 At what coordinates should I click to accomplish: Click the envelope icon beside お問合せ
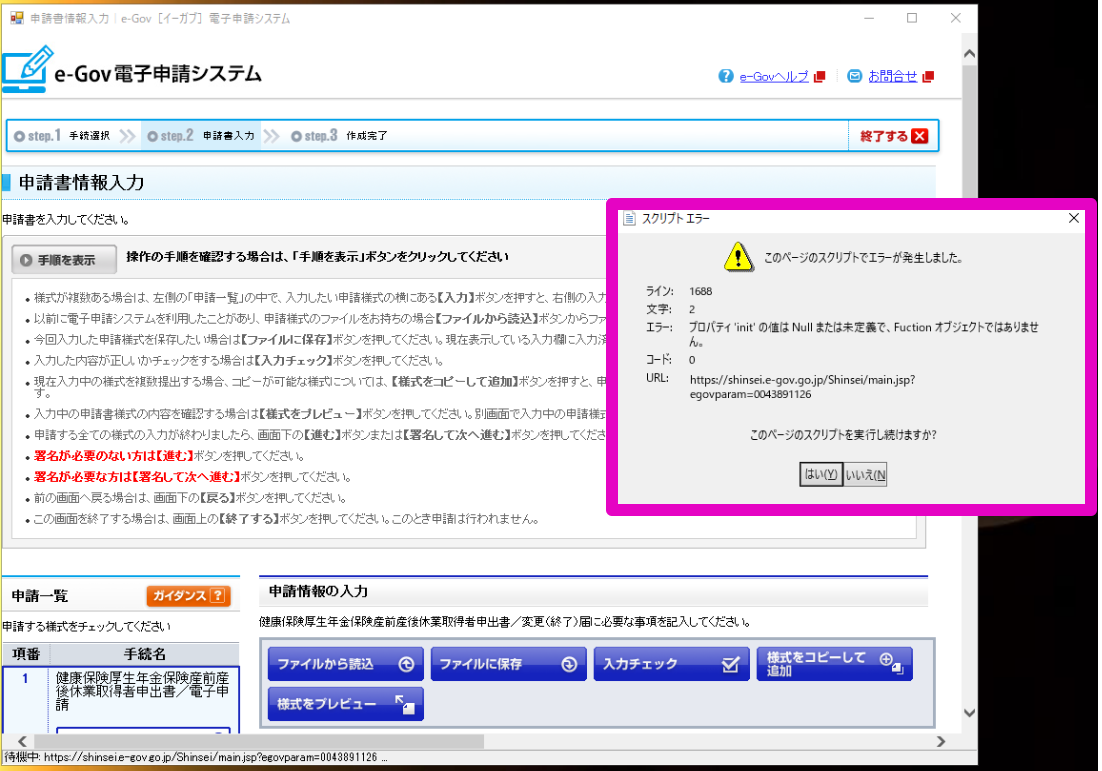point(855,76)
